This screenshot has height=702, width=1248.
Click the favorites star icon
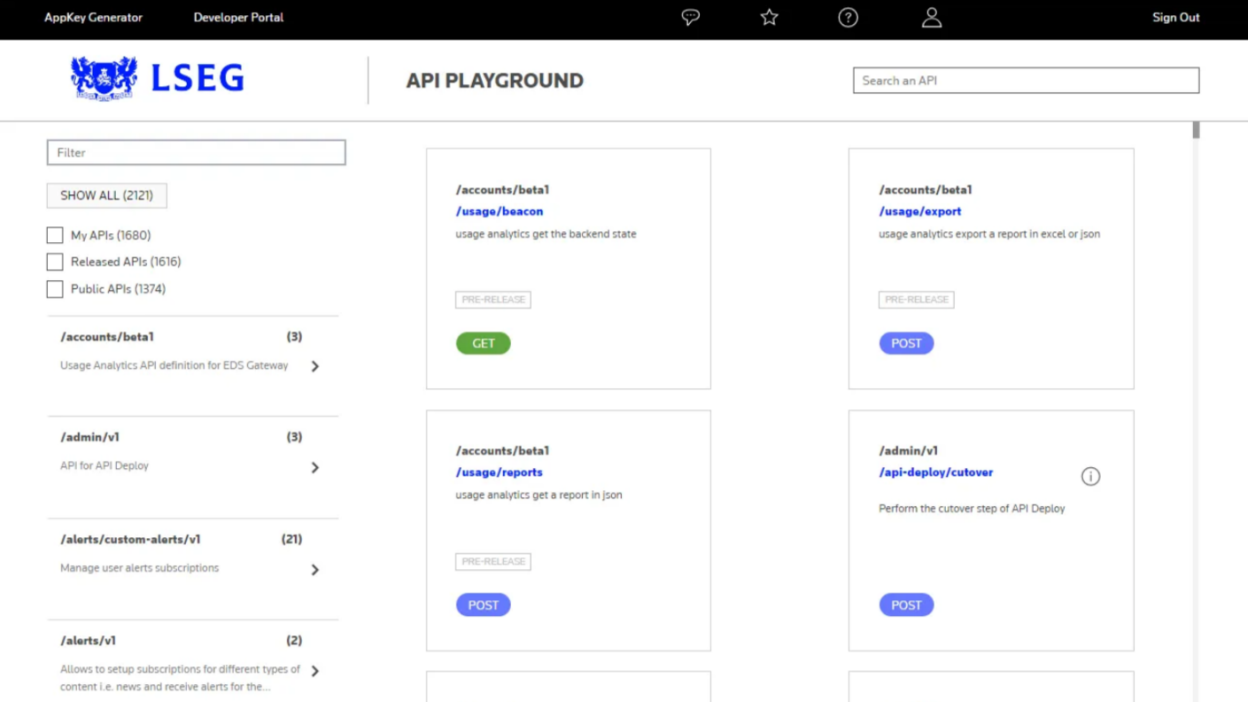point(768,17)
